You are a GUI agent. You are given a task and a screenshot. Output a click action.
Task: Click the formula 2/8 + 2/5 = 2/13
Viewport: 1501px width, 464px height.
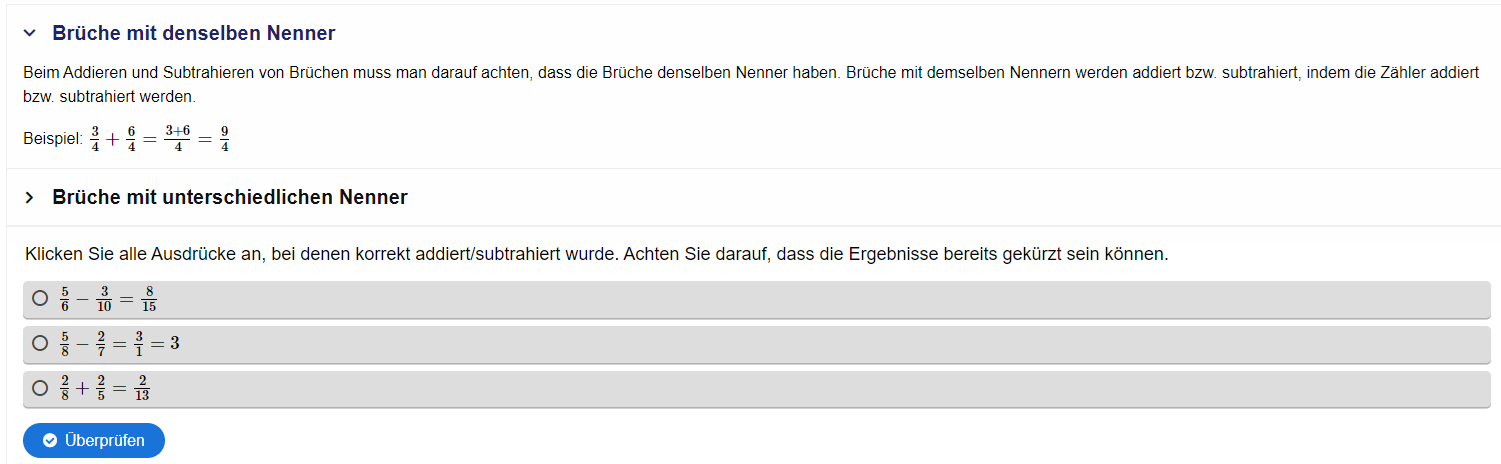click(105, 389)
